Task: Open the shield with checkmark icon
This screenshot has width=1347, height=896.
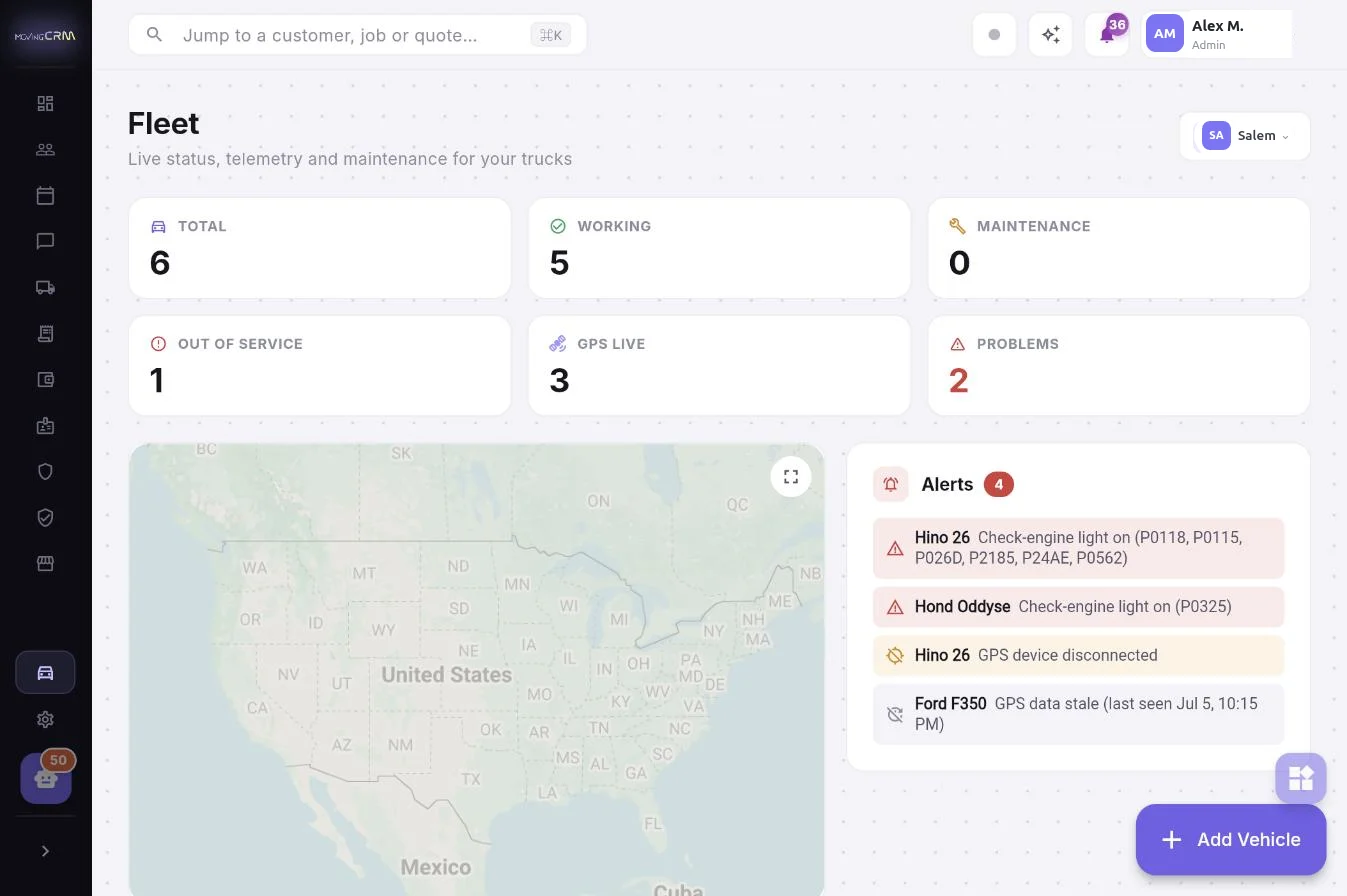Action: (45, 518)
